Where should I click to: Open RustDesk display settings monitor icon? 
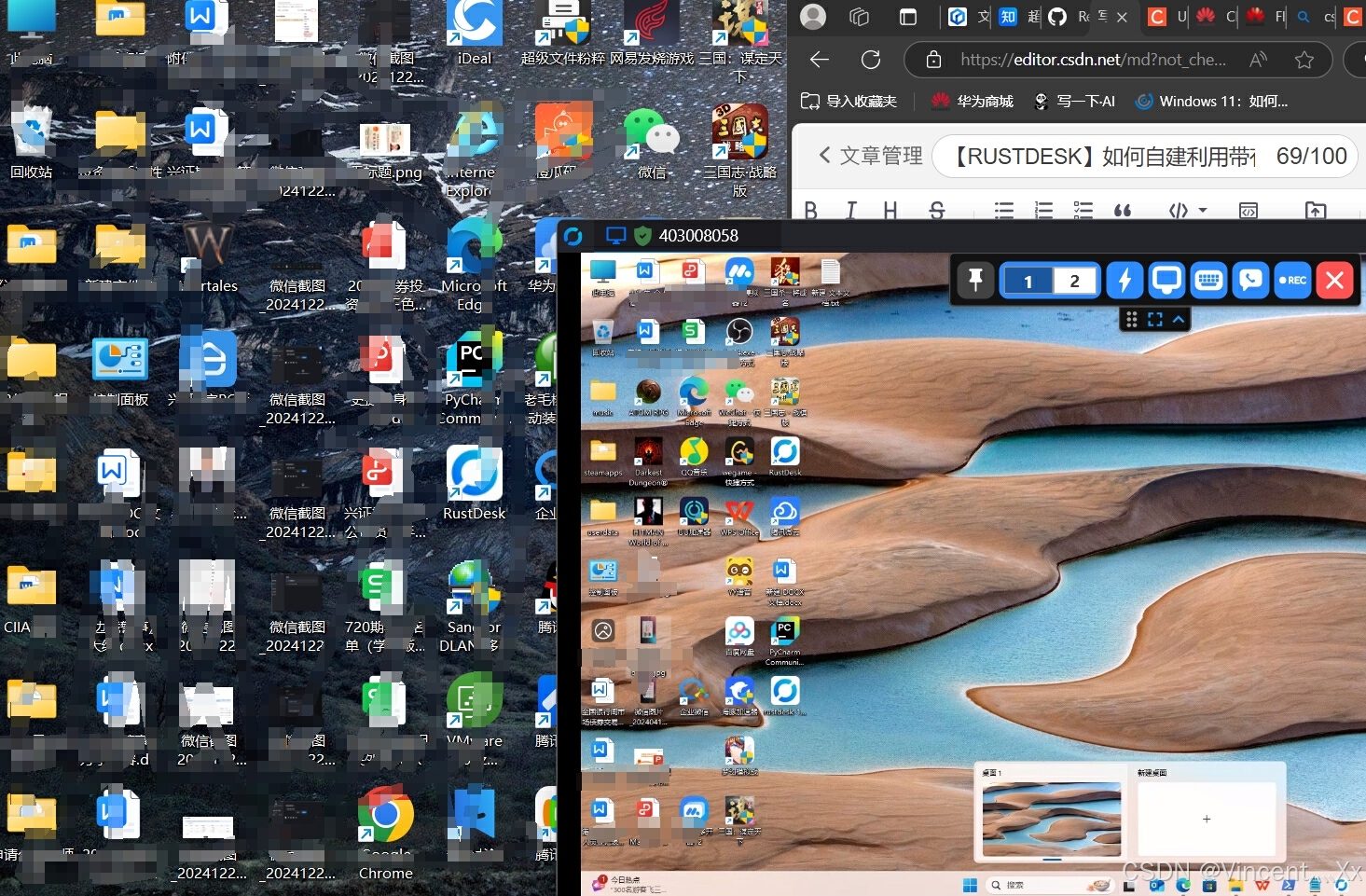1166,280
